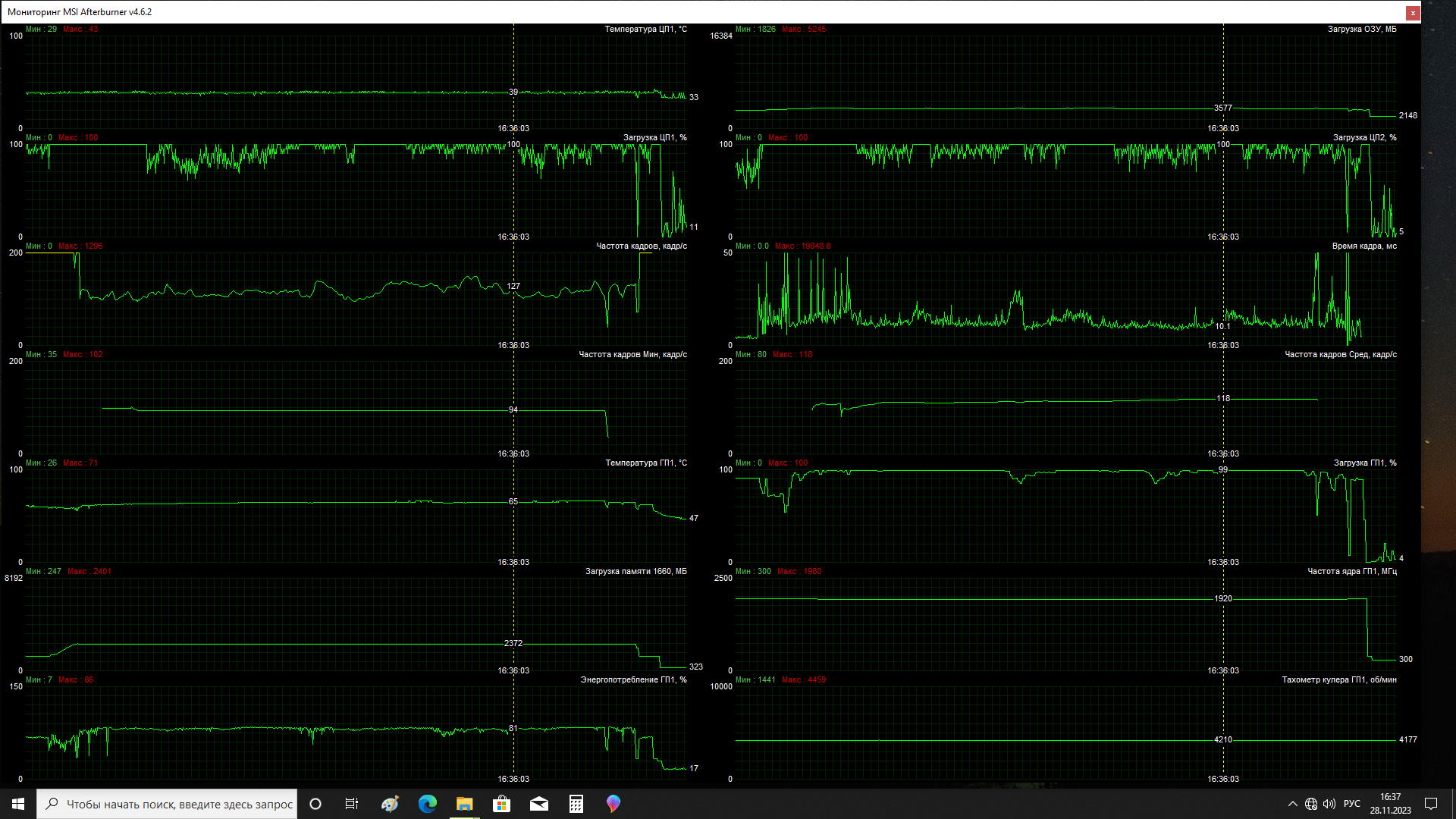Close the MSI Afterburner monitoring window
This screenshot has height=819, width=1456.
pos(1413,13)
